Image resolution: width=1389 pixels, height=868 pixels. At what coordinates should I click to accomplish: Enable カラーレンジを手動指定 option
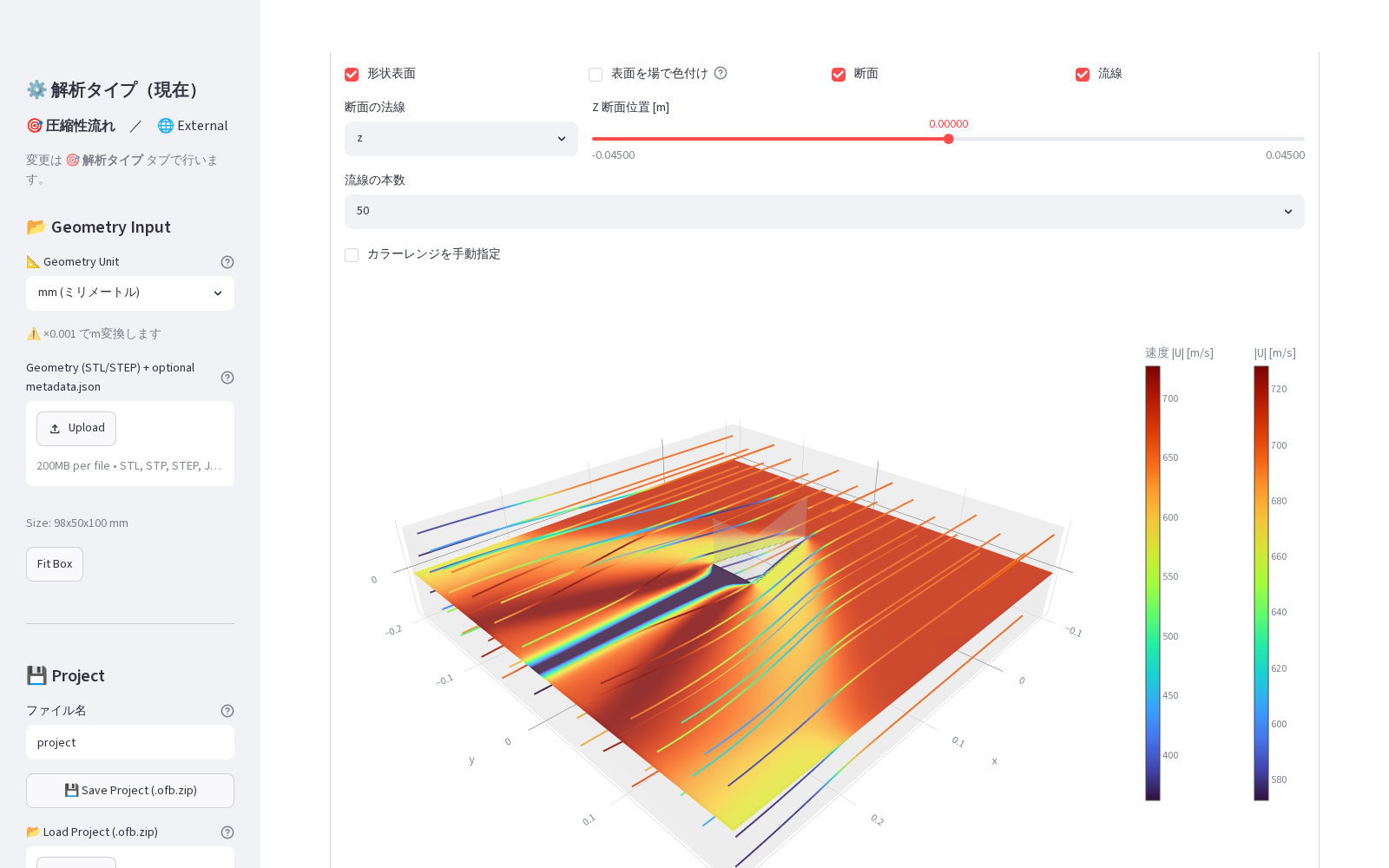click(x=352, y=255)
